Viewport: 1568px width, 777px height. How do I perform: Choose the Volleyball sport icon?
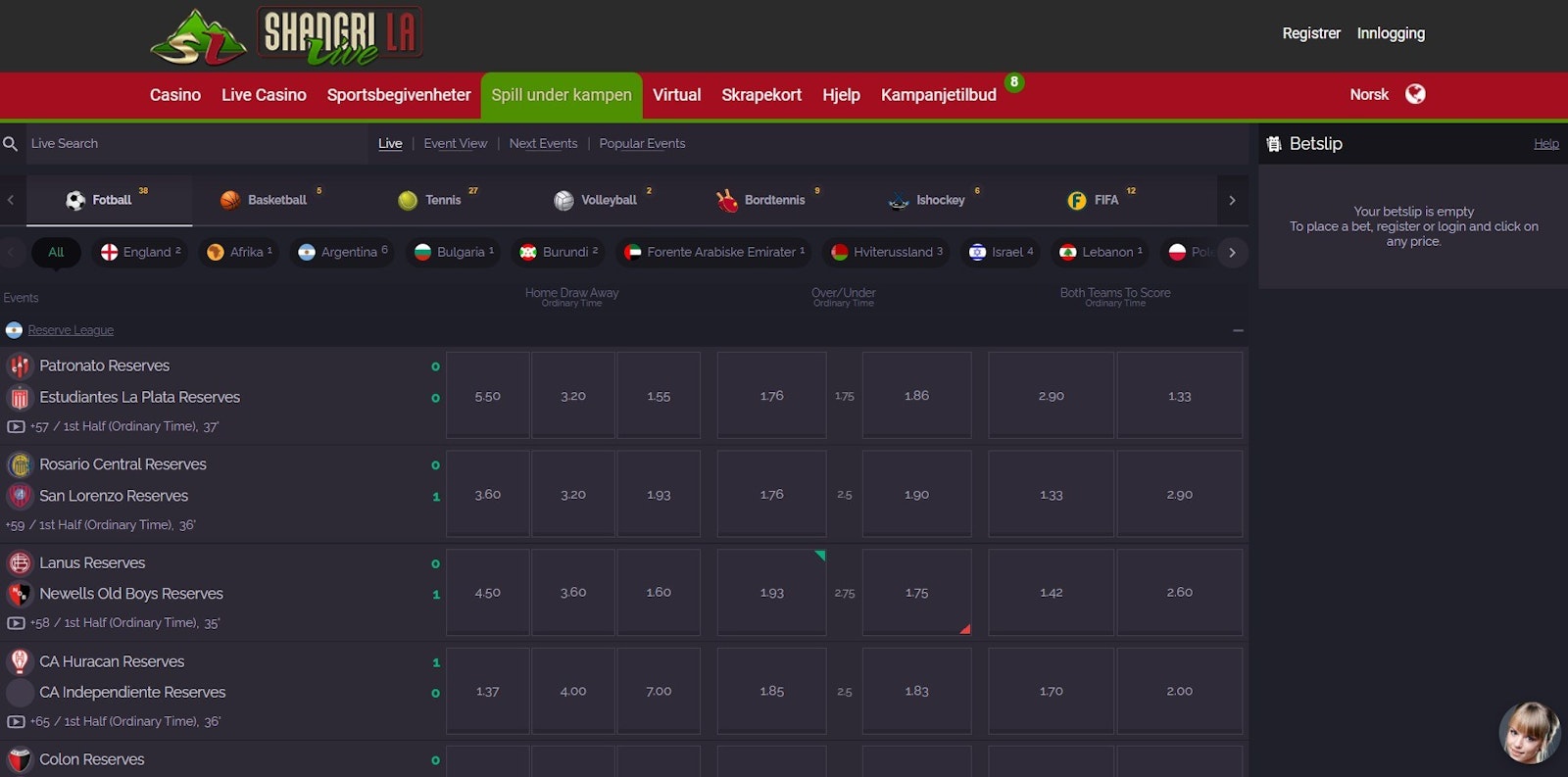pyautogui.click(x=563, y=200)
